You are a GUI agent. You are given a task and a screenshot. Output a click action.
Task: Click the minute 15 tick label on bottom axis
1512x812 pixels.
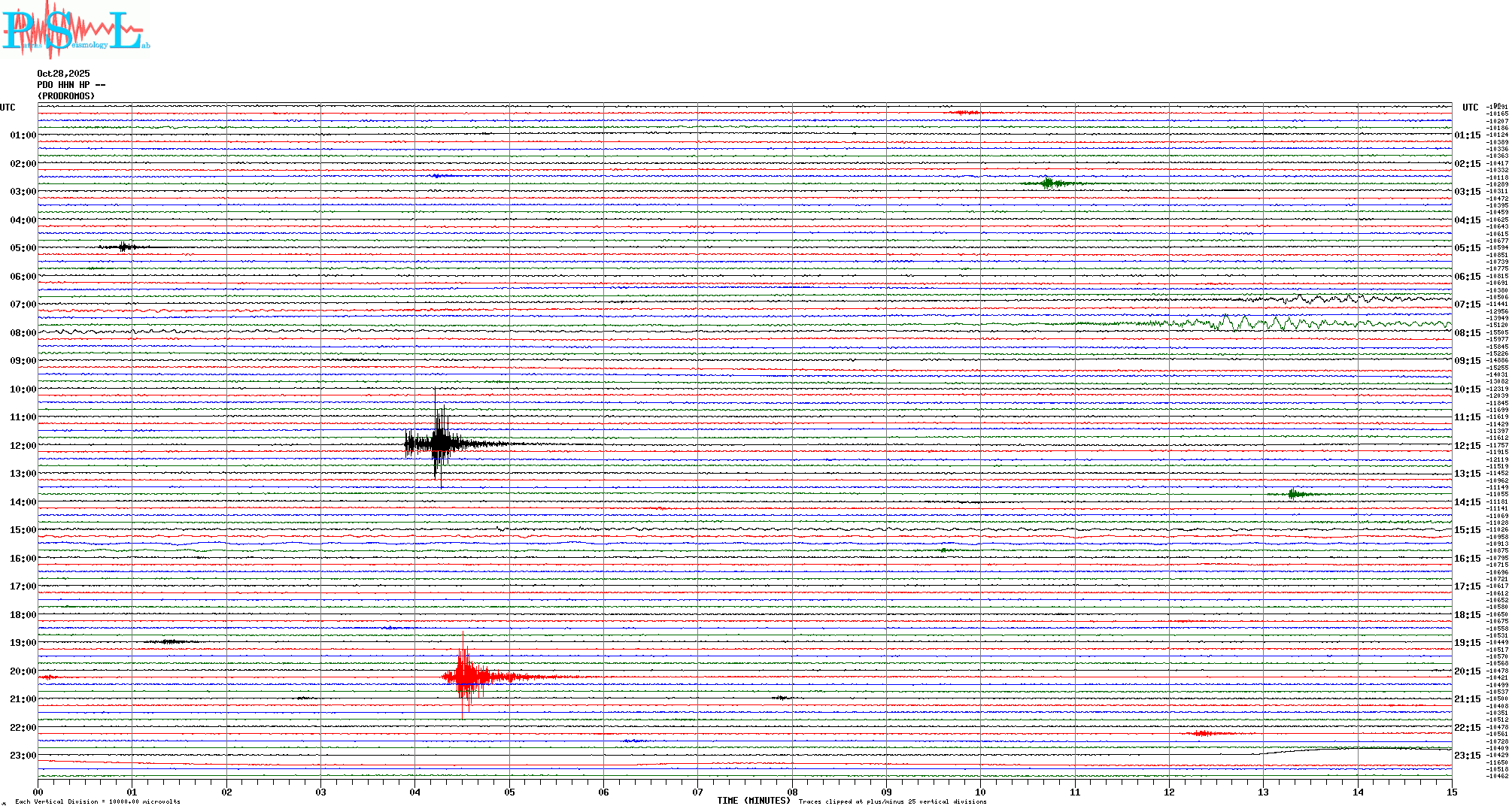coord(1451,792)
